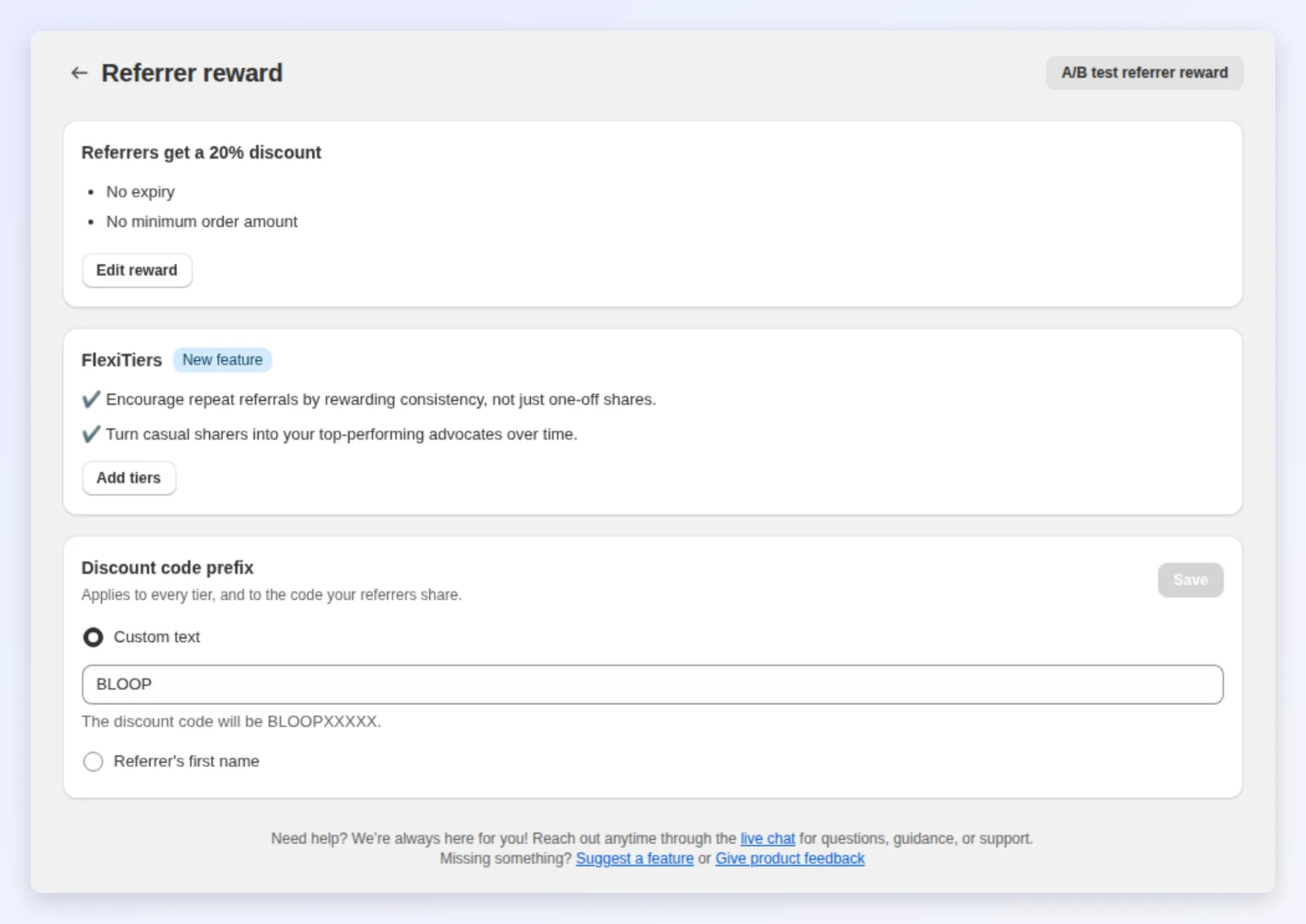Click the Referrer reward page title
Image resolution: width=1306 pixels, height=924 pixels.
click(192, 73)
